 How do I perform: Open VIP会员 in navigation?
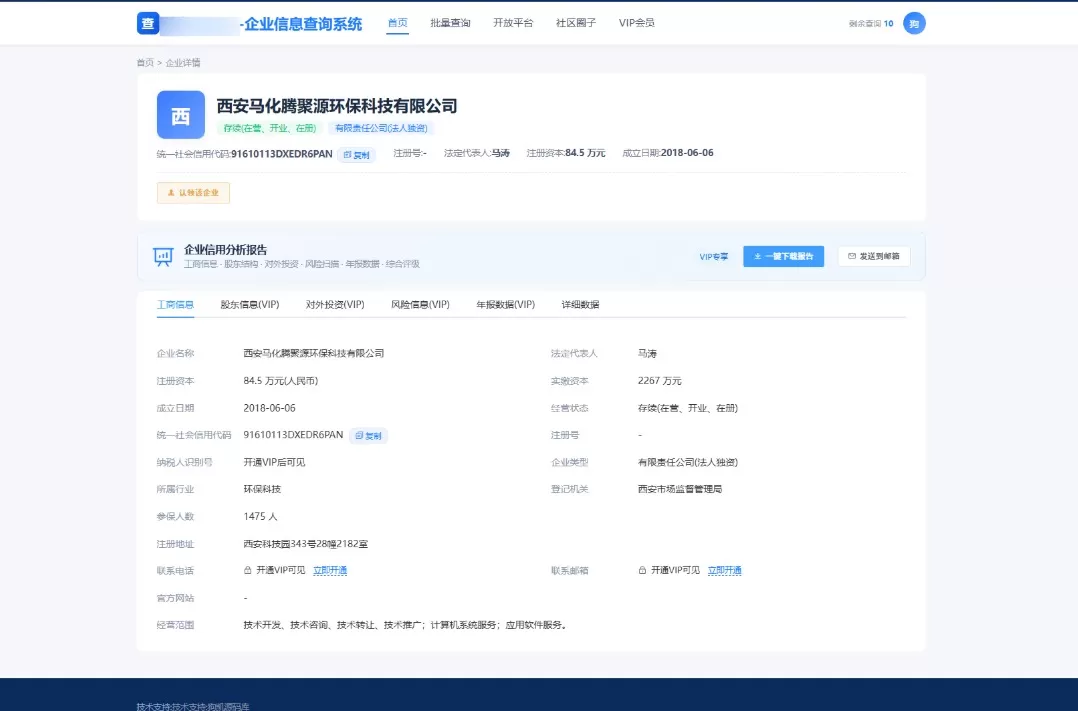tap(637, 23)
